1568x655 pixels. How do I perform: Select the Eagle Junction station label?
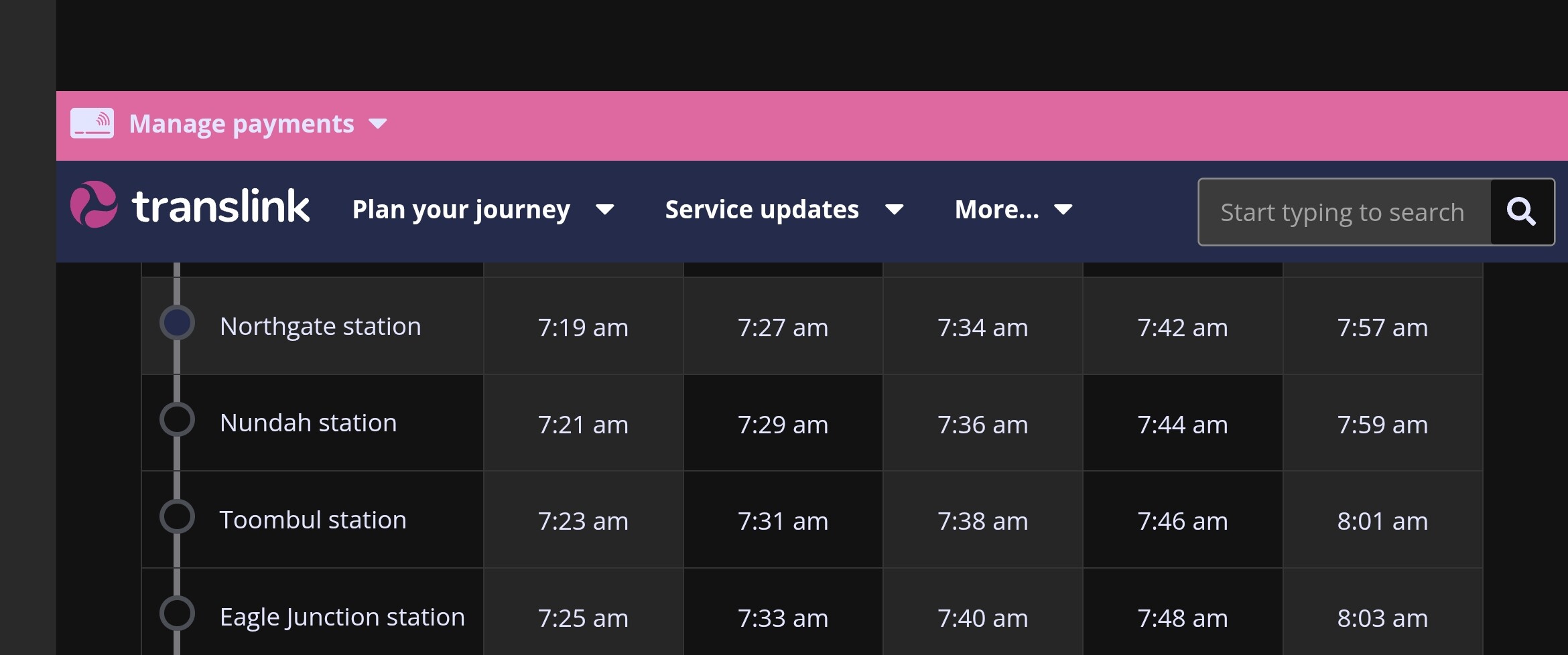tap(342, 617)
